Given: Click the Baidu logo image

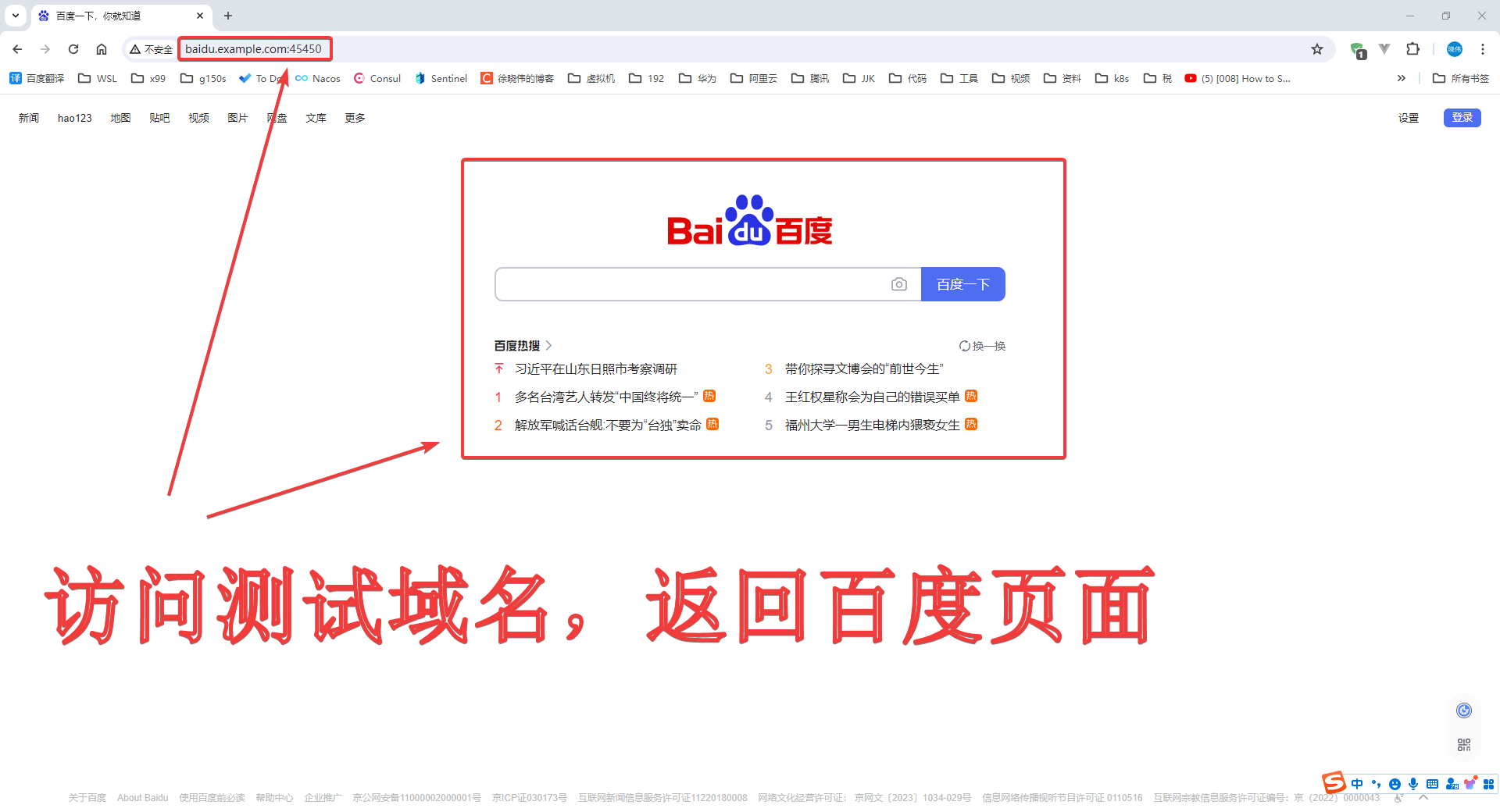Looking at the screenshot, I should (x=750, y=221).
